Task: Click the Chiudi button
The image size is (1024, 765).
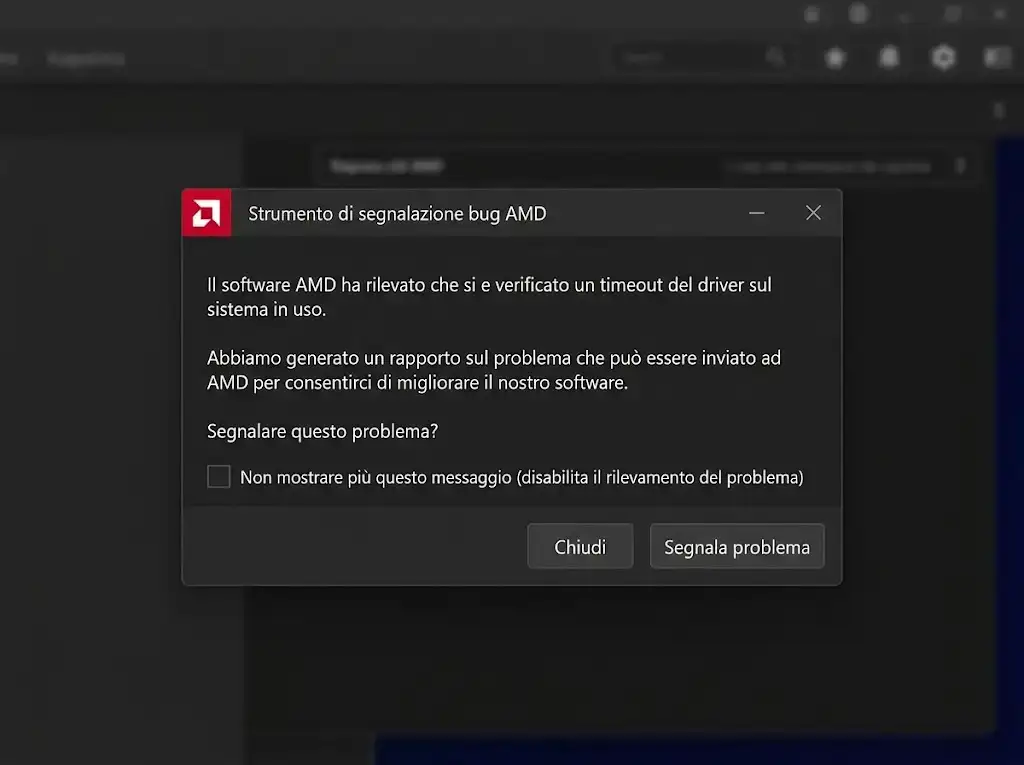Action: coord(580,546)
